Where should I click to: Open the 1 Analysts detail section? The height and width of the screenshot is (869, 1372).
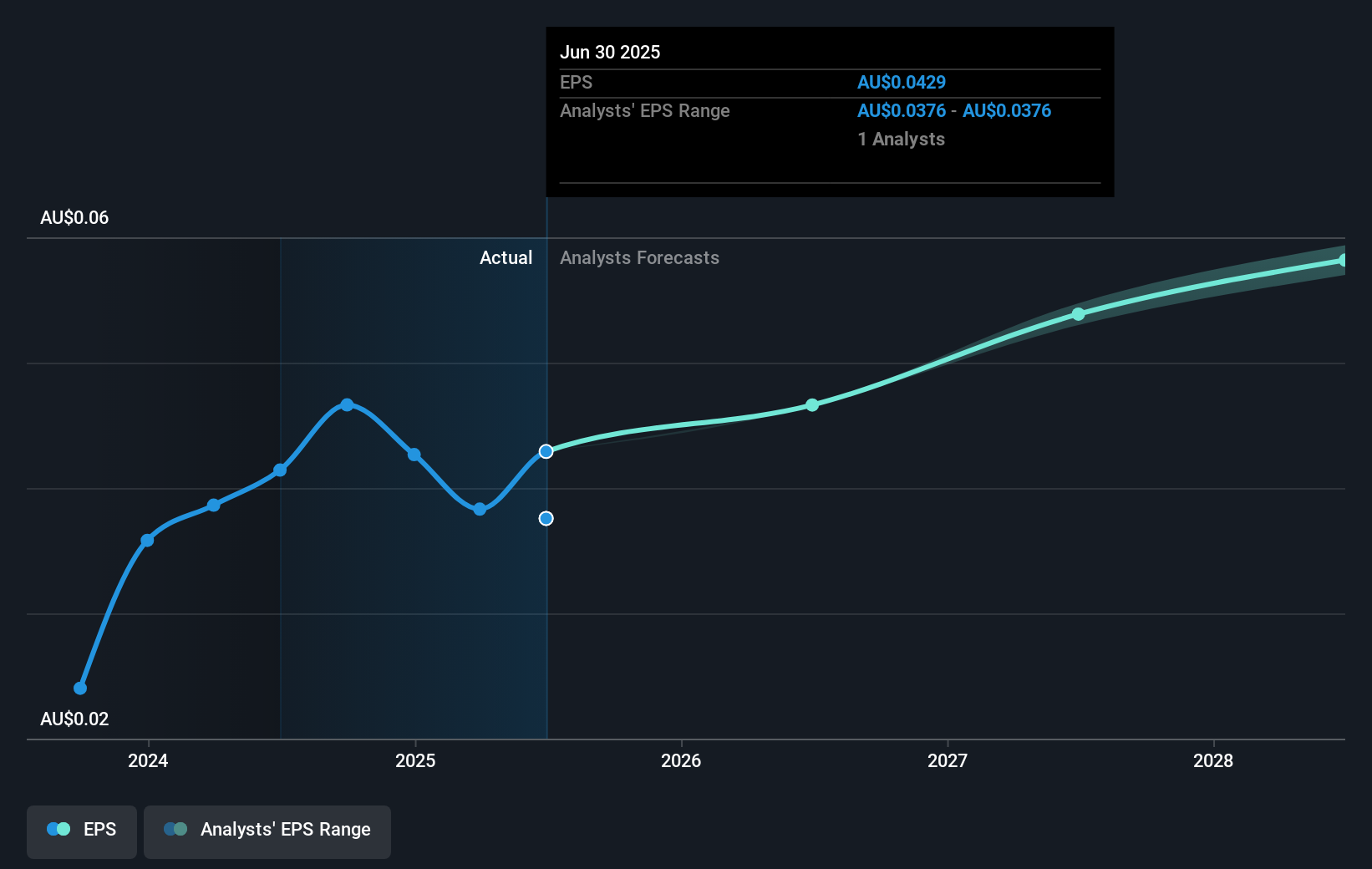pos(901,140)
